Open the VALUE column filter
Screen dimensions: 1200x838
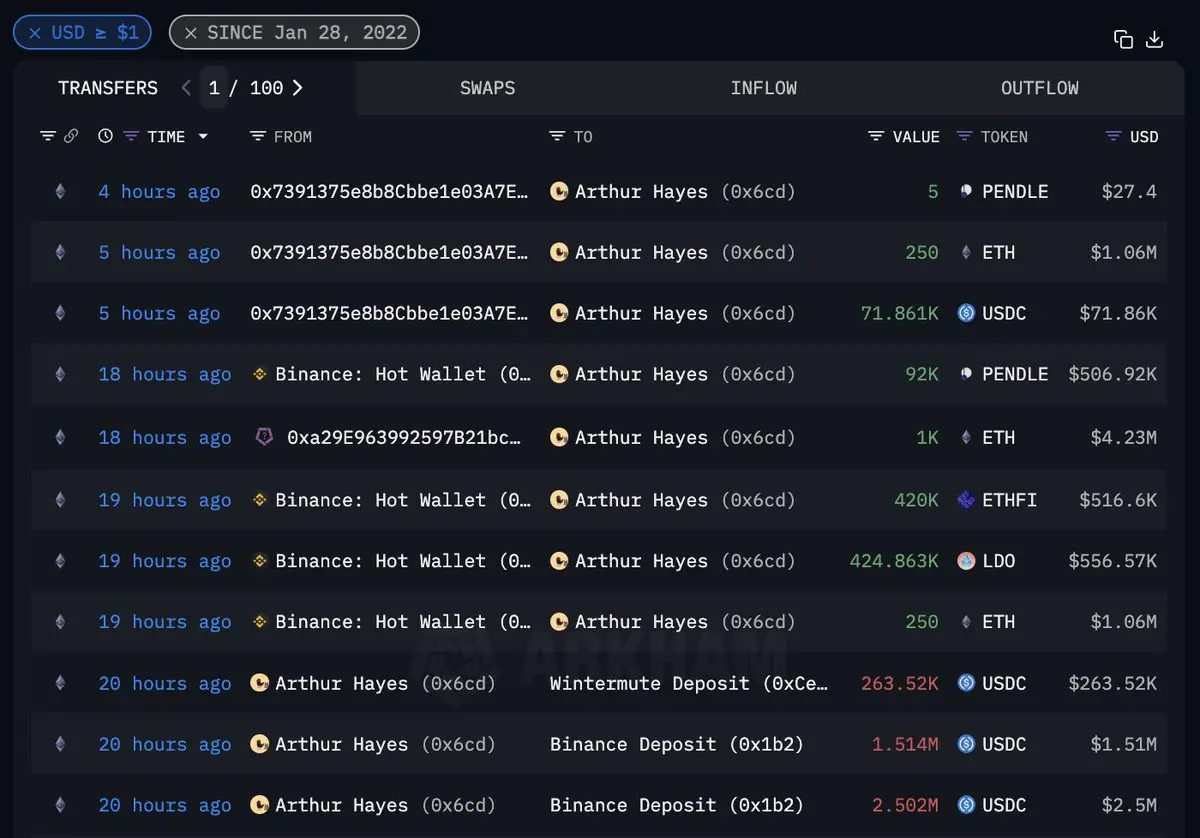pyautogui.click(x=877, y=136)
